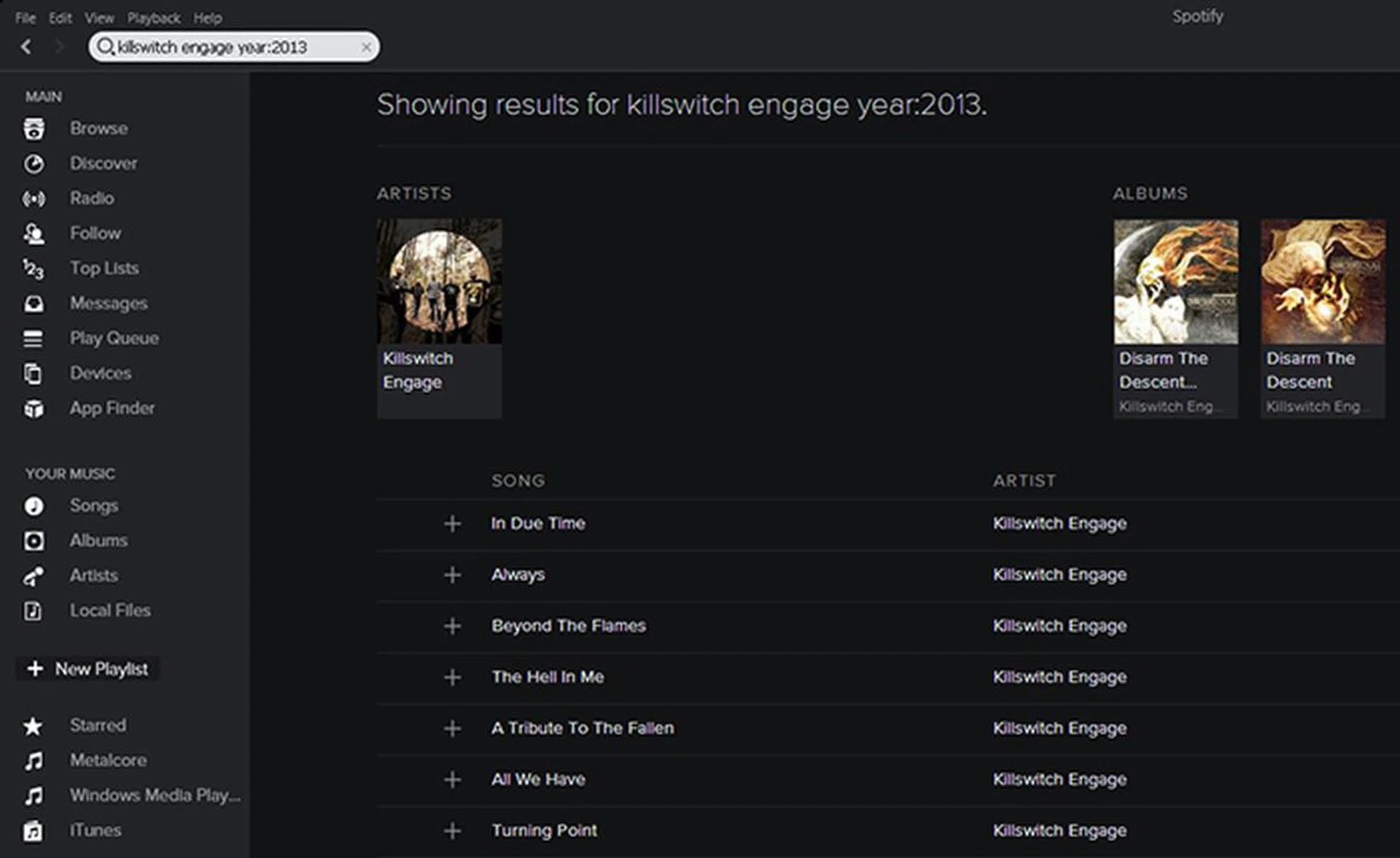The image size is (1400, 858).
Task: Open the Playback menu
Action: 153,18
